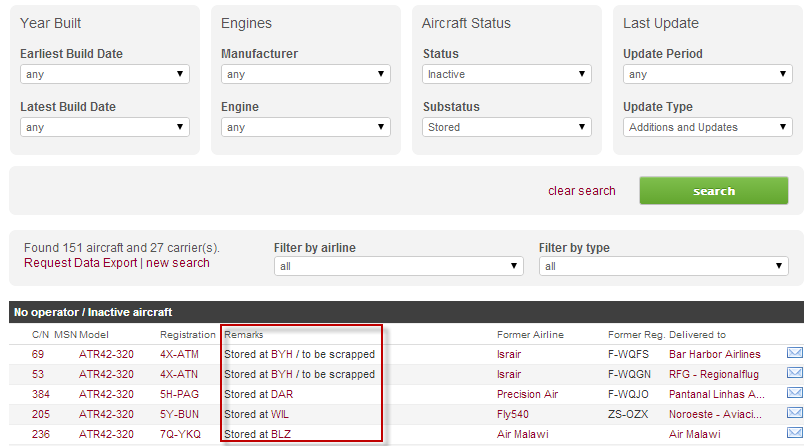Open the Substatus dropdown showing Stored

click(x=507, y=127)
